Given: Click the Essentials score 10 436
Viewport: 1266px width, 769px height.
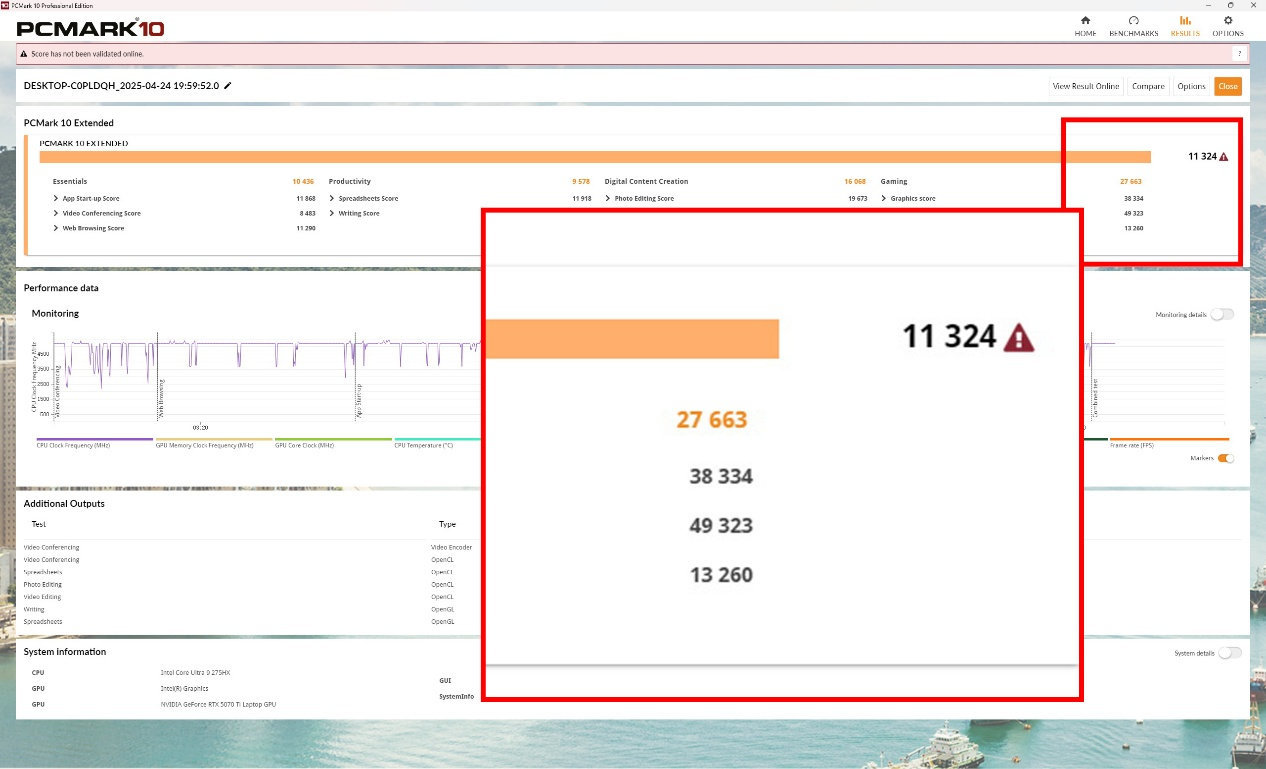Looking at the screenshot, I should [303, 182].
